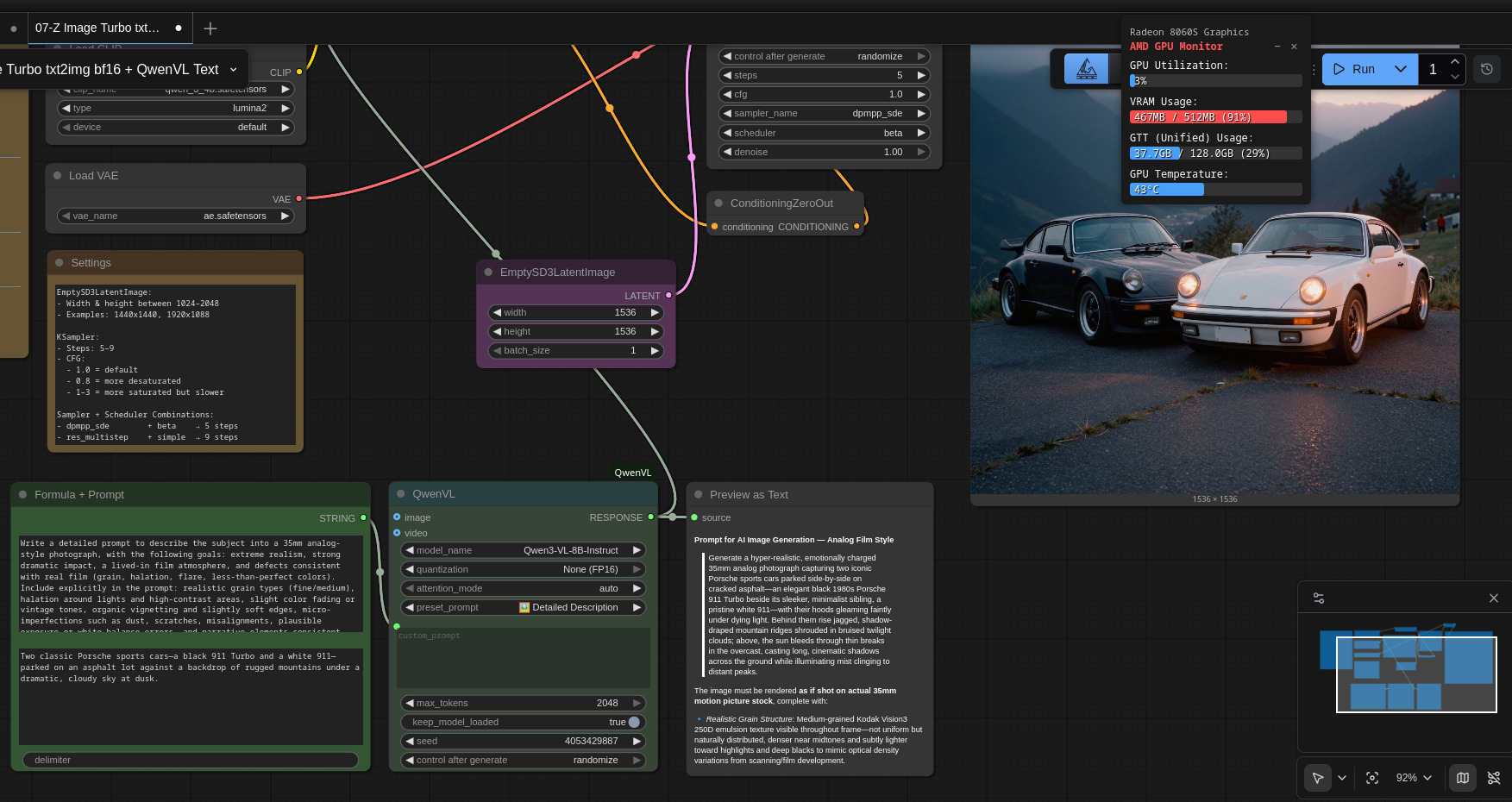Toggle link visibility icon in bottom toolbar
Screen dimensions: 1512x802
tap(1494, 778)
